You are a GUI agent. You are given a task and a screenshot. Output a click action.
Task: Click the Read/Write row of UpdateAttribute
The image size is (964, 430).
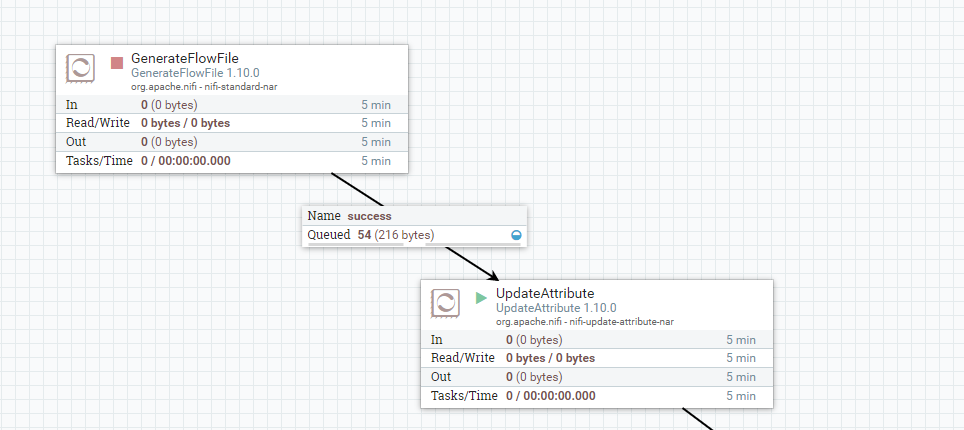coord(597,358)
